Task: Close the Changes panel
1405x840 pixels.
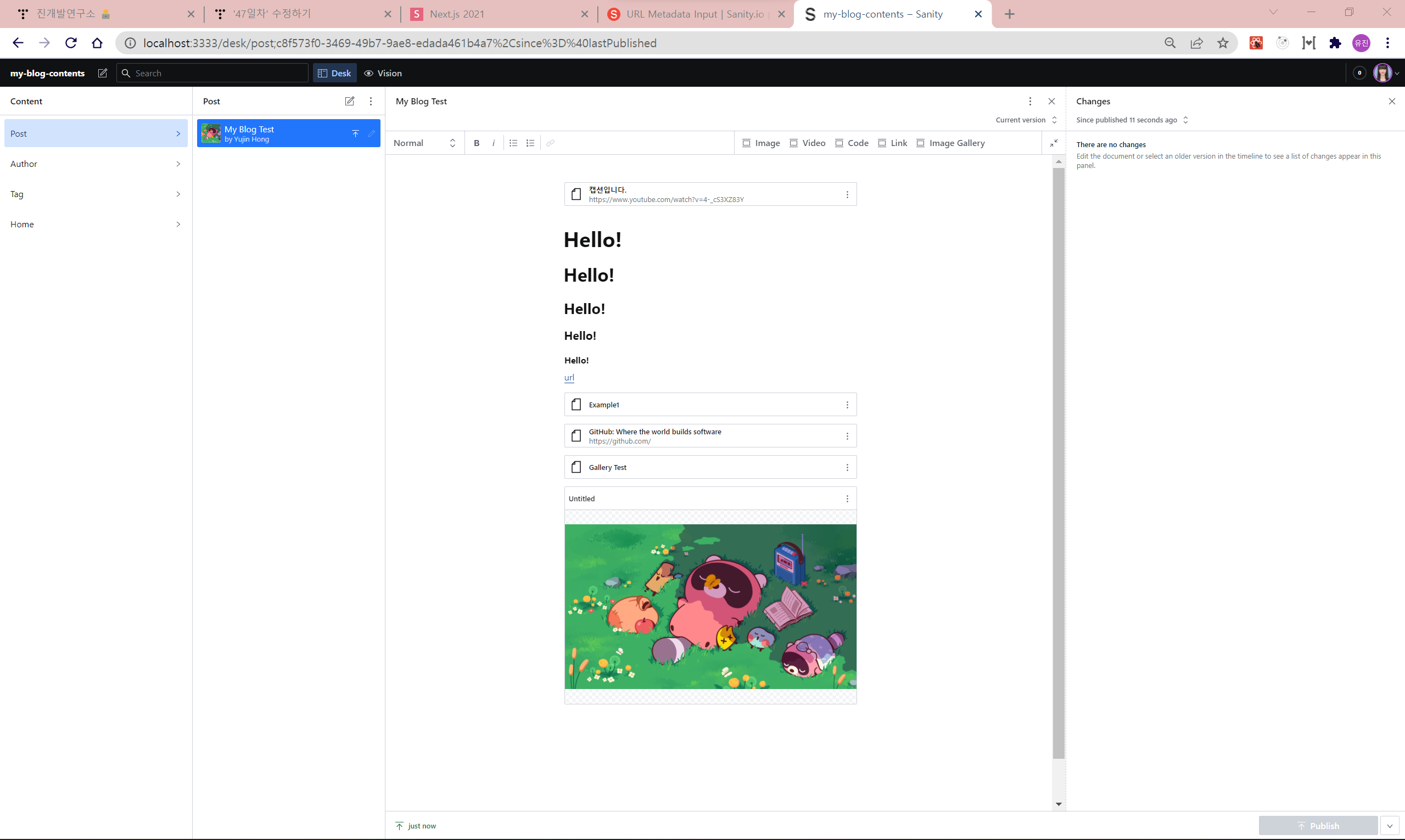Action: [1391, 102]
